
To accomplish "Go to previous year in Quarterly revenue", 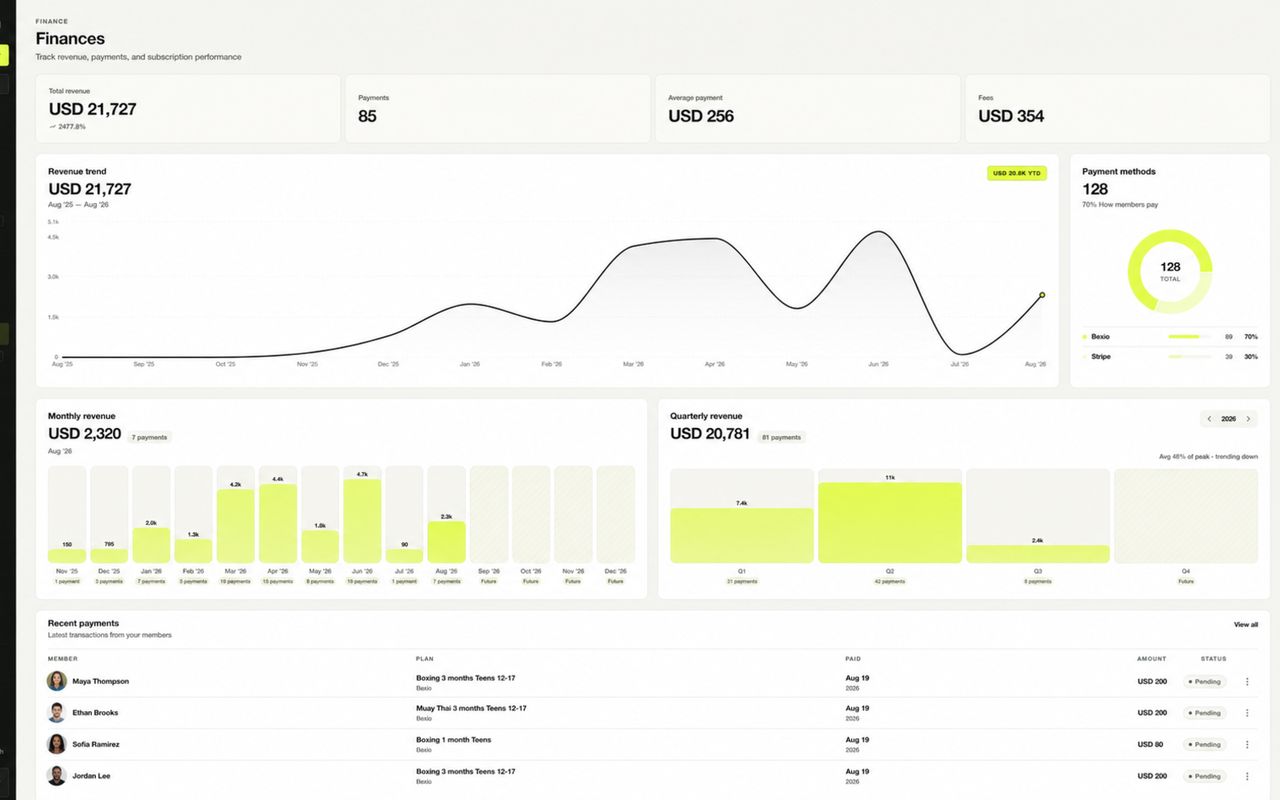I will click(1209, 419).
